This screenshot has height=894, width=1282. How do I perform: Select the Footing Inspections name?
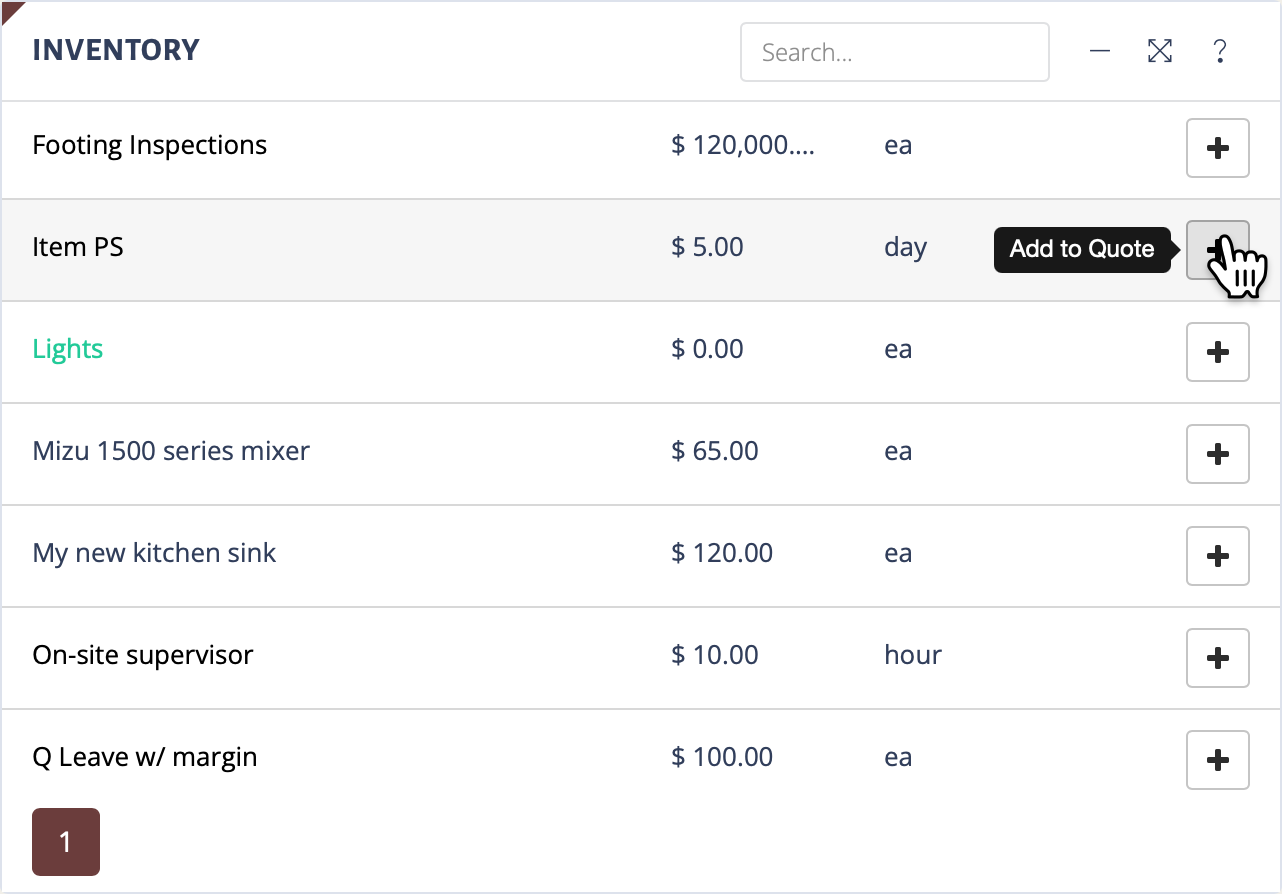(x=150, y=146)
